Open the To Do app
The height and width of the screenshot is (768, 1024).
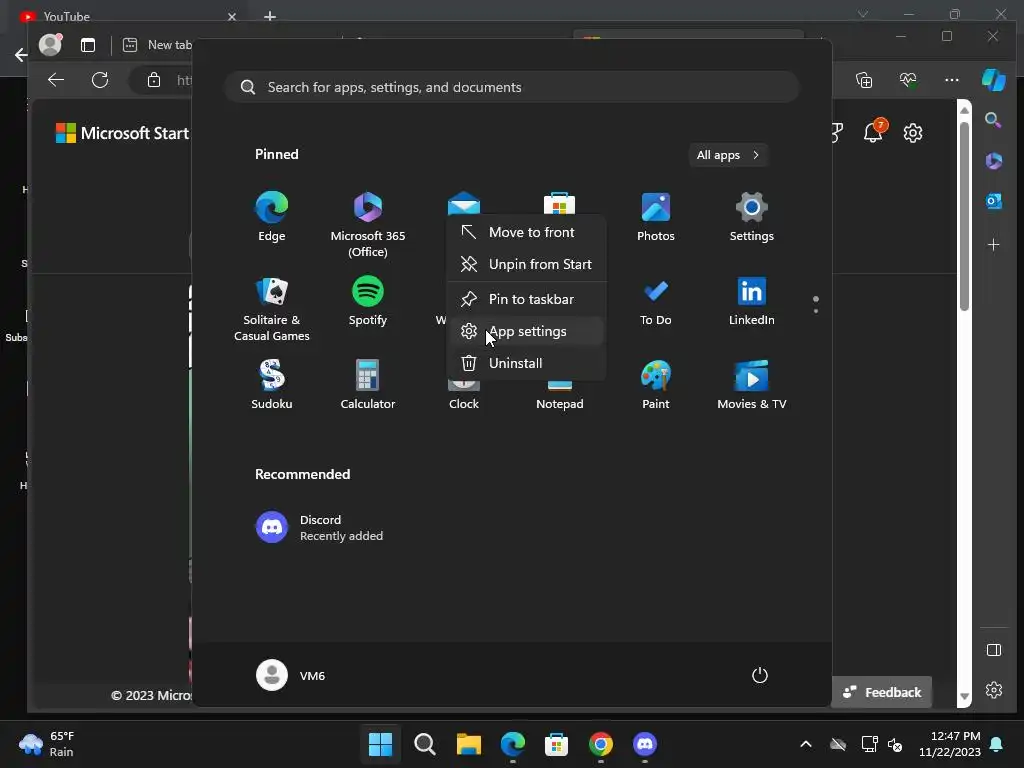[x=656, y=301]
